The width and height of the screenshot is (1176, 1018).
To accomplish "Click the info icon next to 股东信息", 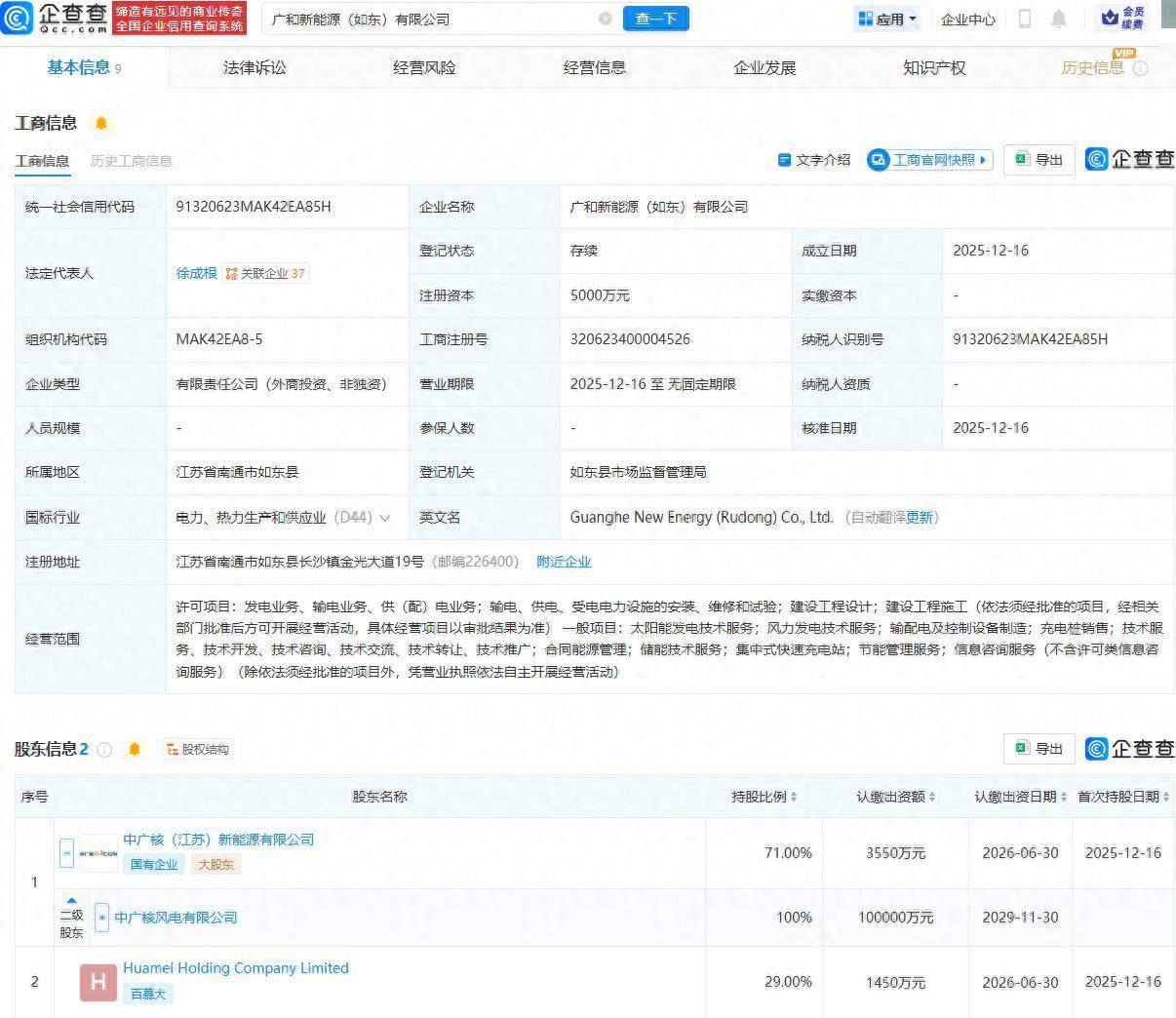I will tap(104, 749).
